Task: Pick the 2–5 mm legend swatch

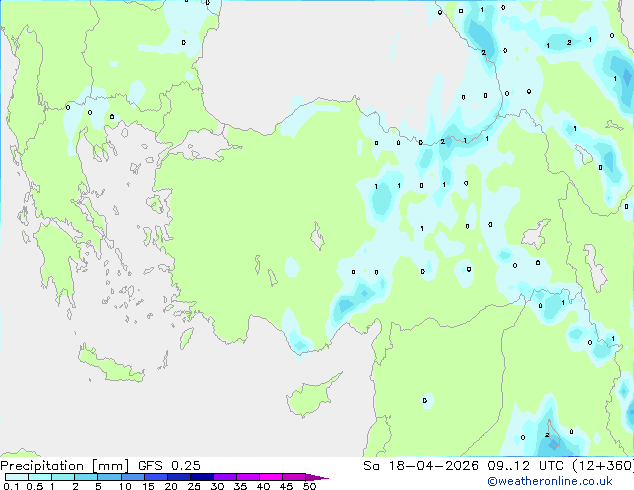Action: click(x=86, y=477)
